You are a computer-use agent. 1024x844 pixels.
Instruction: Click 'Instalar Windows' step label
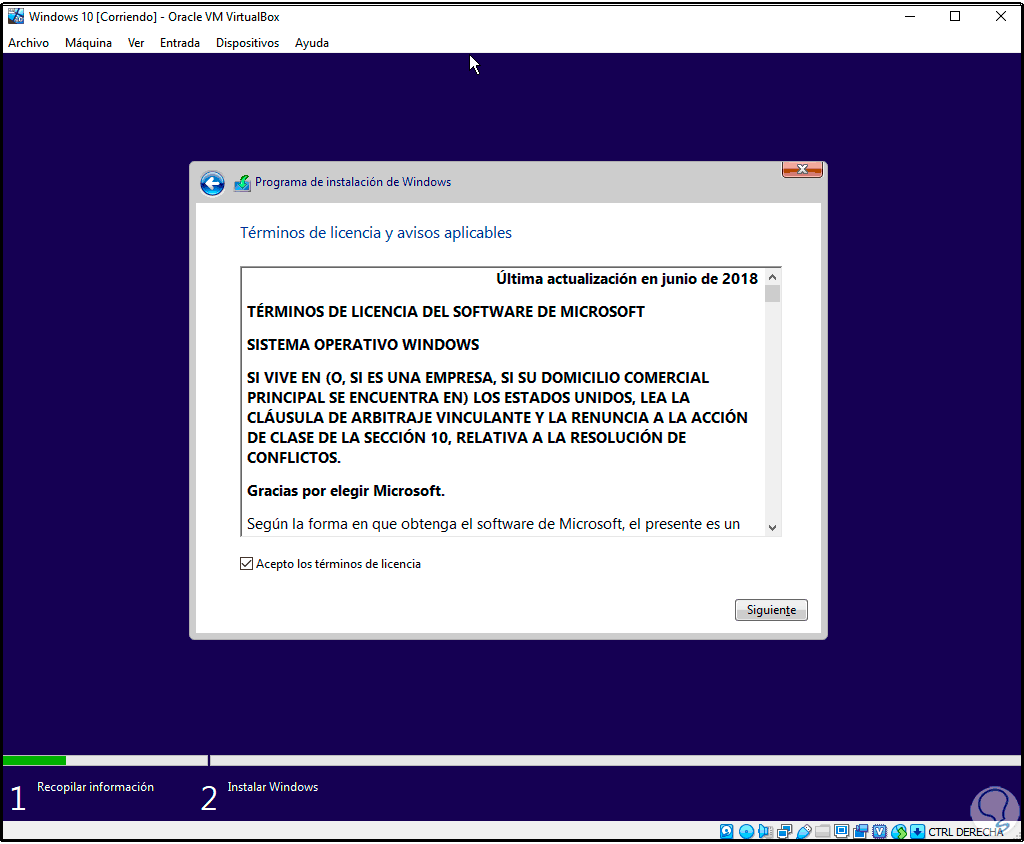pyautogui.click(x=273, y=787)
